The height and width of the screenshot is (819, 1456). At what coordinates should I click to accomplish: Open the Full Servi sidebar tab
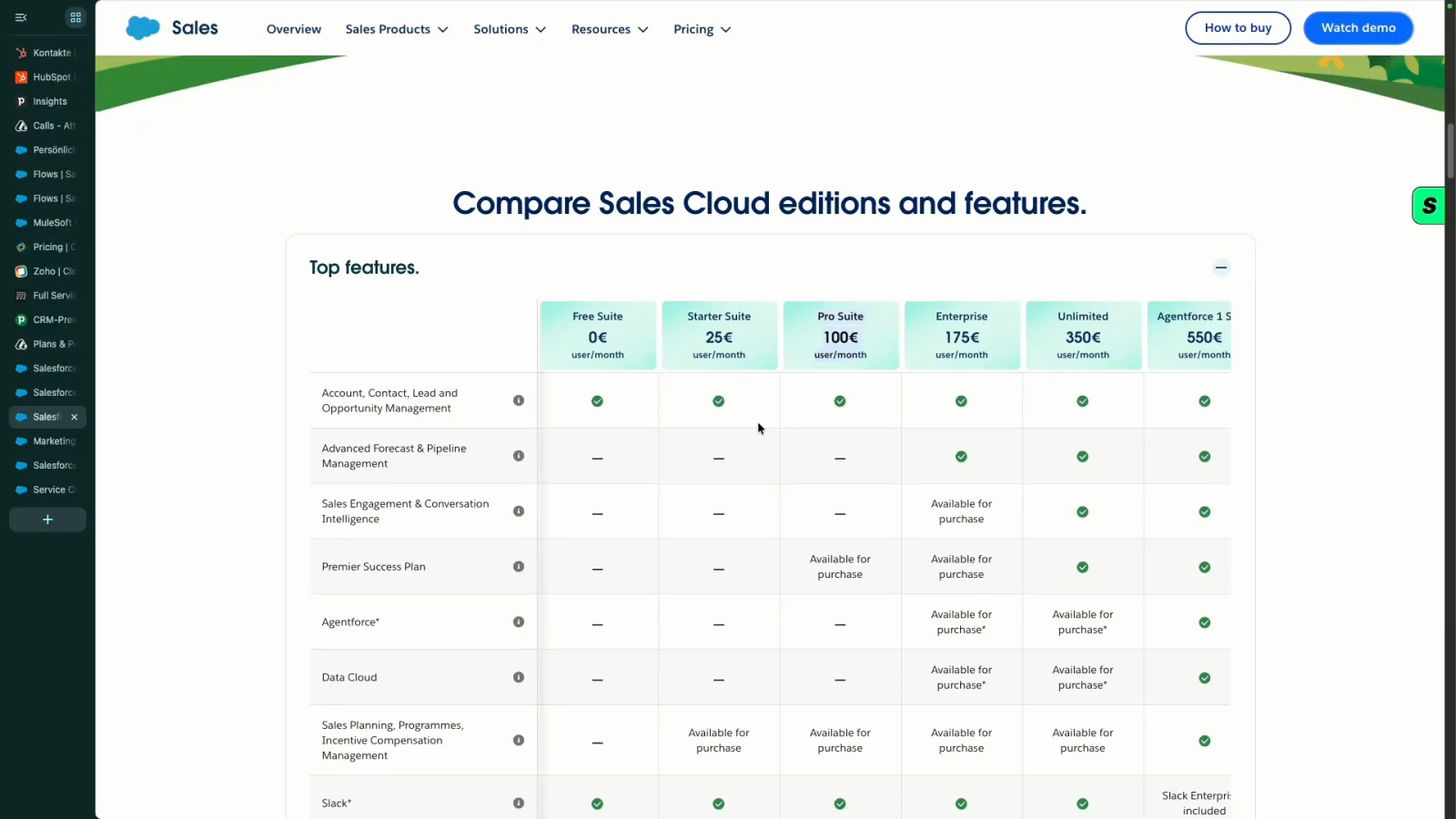pos(47,296)
